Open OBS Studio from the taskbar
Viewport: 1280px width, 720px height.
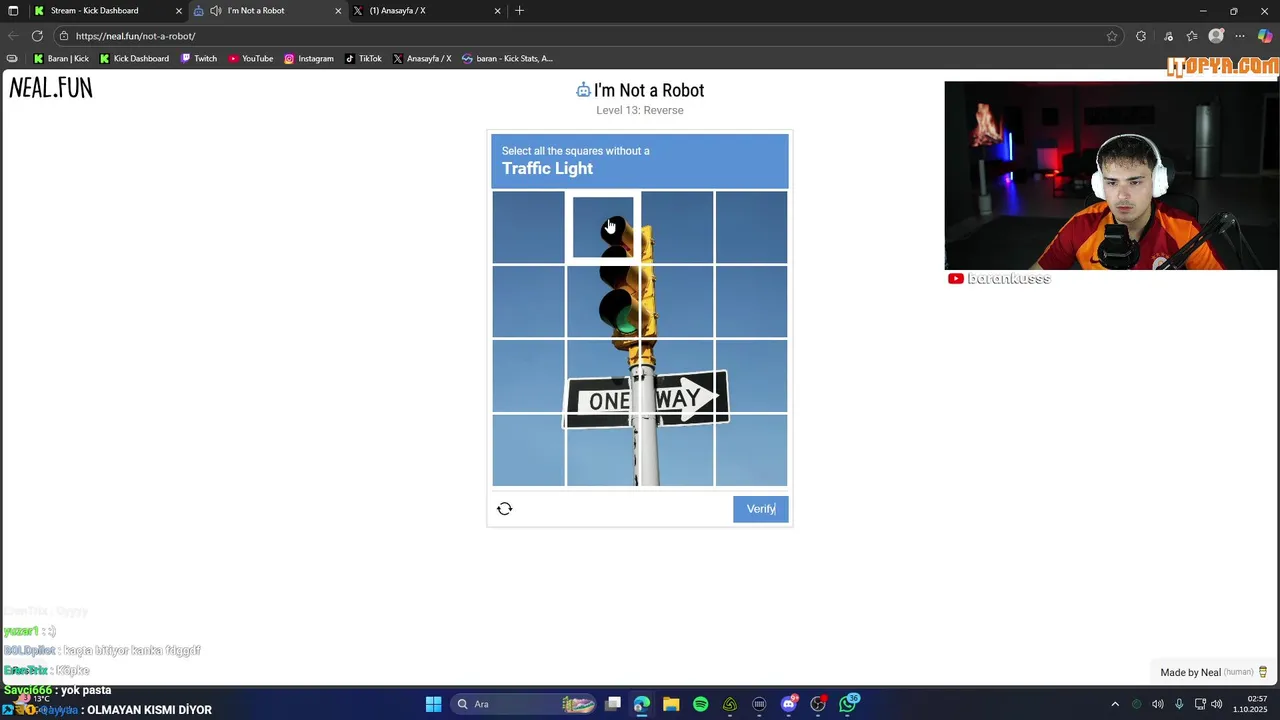818,704
